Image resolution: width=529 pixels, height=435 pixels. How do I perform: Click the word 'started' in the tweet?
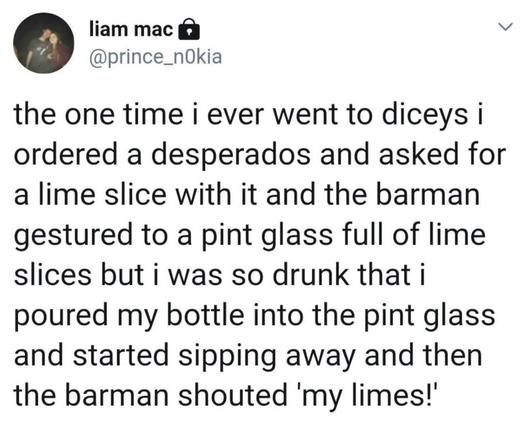[121, 354]
